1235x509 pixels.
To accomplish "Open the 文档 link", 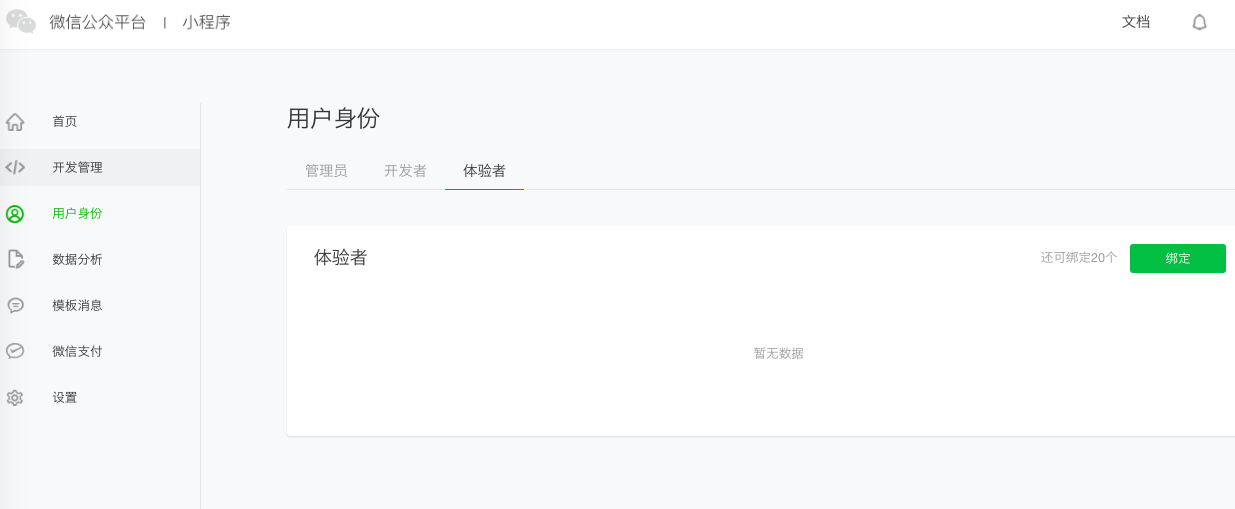I will pos(1136,22).
